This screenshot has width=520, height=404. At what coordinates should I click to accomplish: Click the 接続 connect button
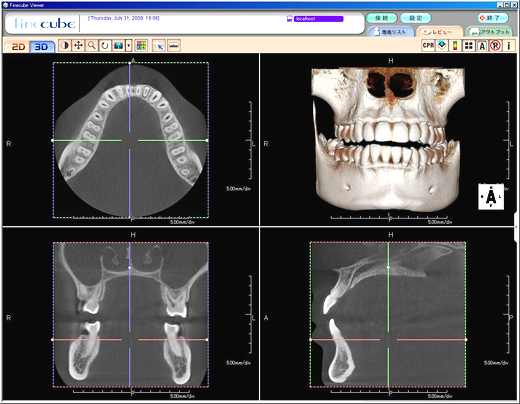point(382,18)
